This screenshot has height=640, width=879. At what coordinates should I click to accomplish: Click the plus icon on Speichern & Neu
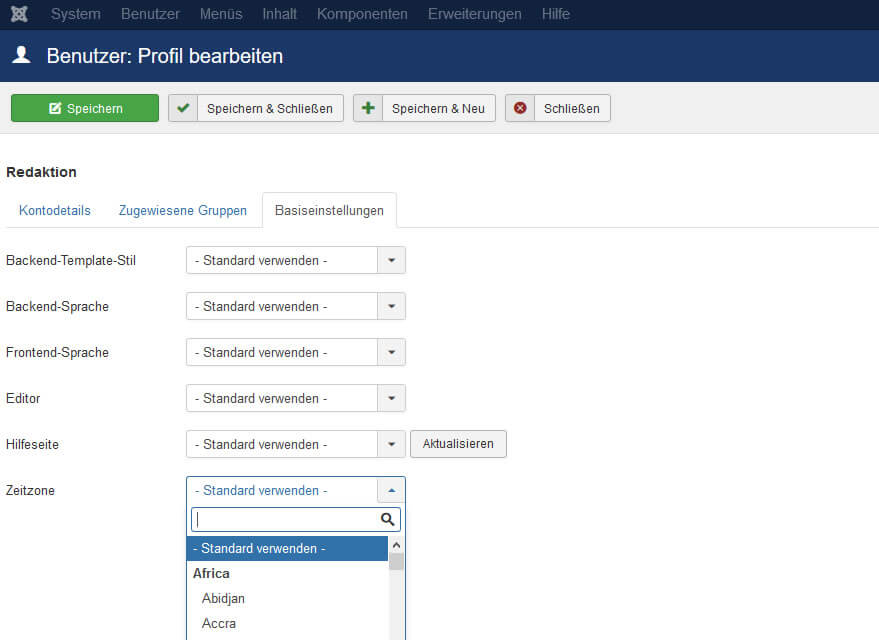click(x=367, y=108)
